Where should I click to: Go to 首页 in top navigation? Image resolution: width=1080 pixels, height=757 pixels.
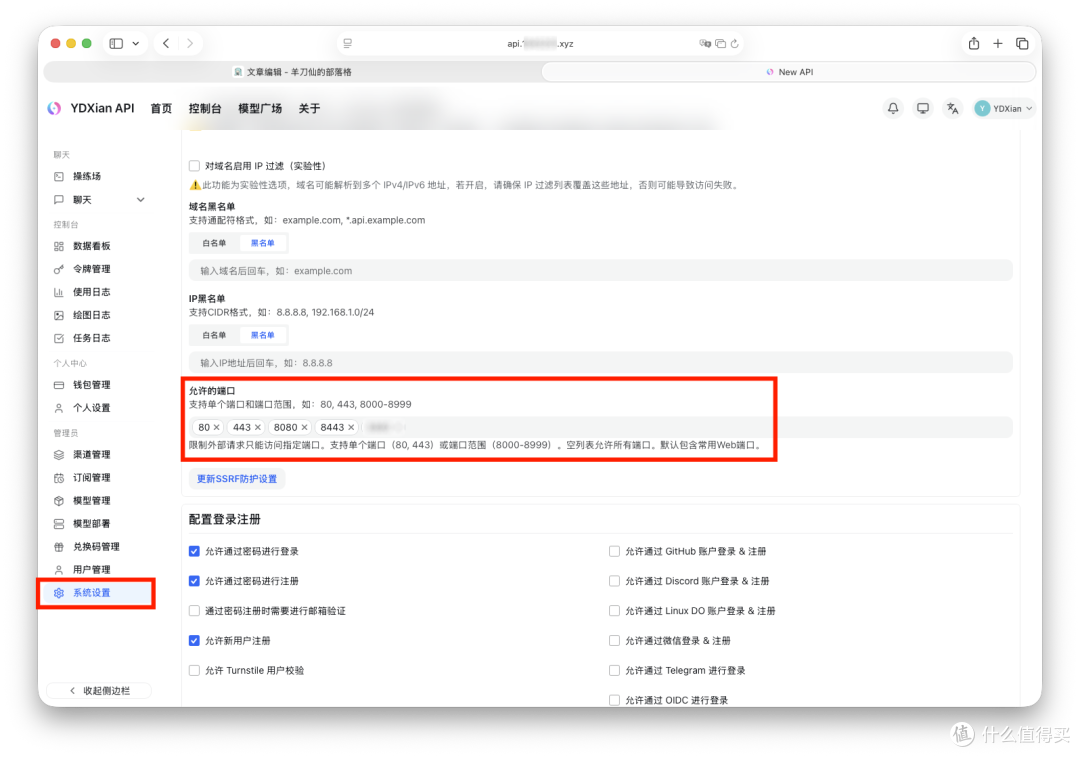[161, 108]
